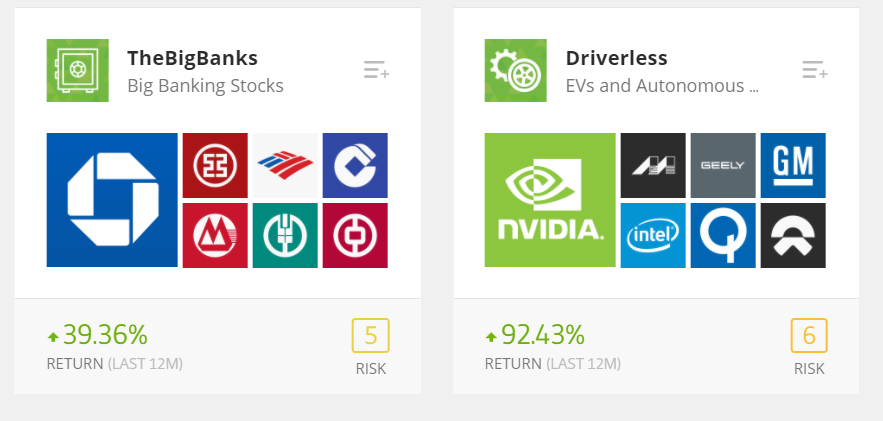
Task: Click TheBigBanks risk score 5 badge
Action: click(370, 336)
